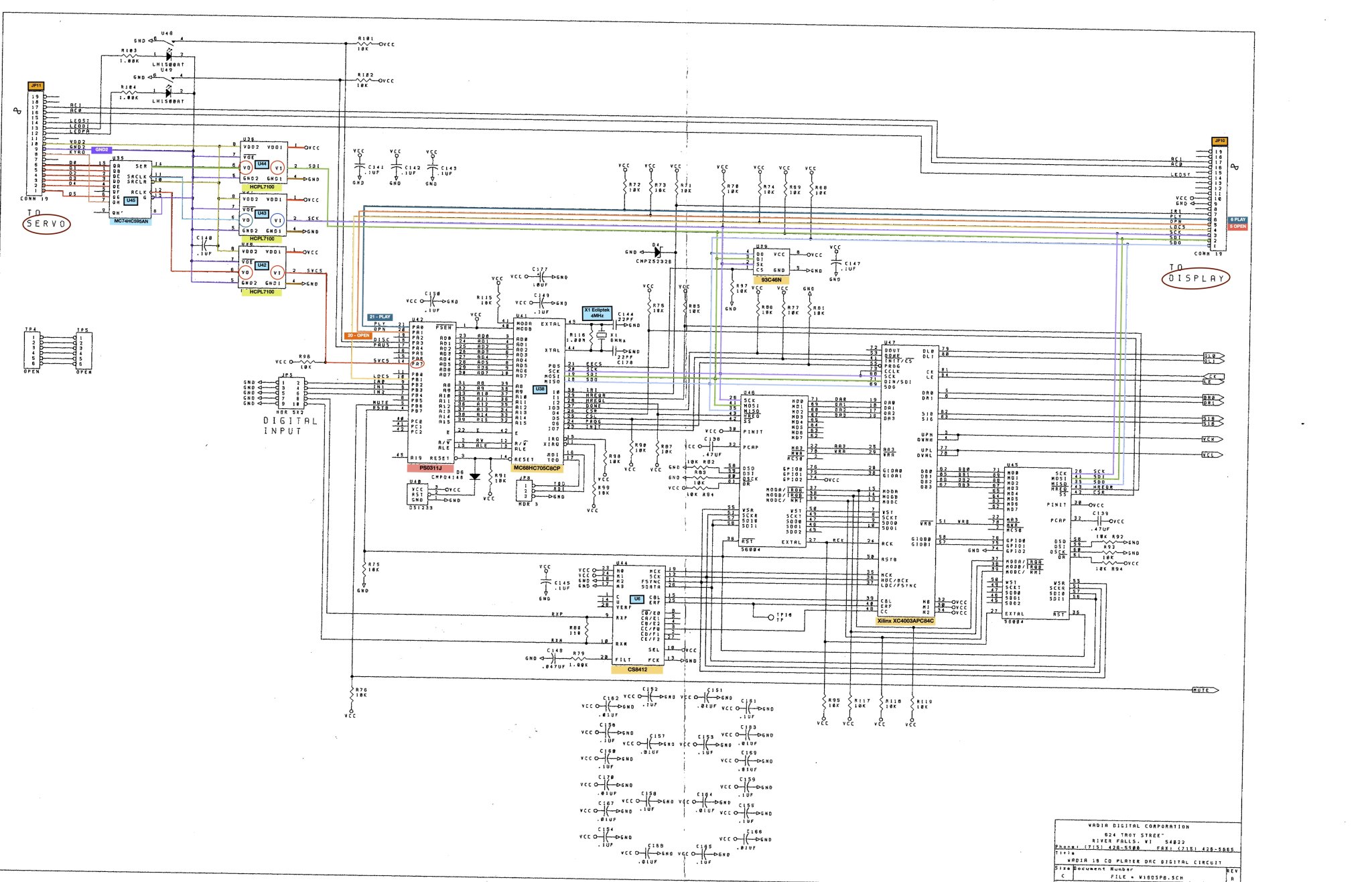
Task: Click the VCH output port arrow
Action: 1213,440
